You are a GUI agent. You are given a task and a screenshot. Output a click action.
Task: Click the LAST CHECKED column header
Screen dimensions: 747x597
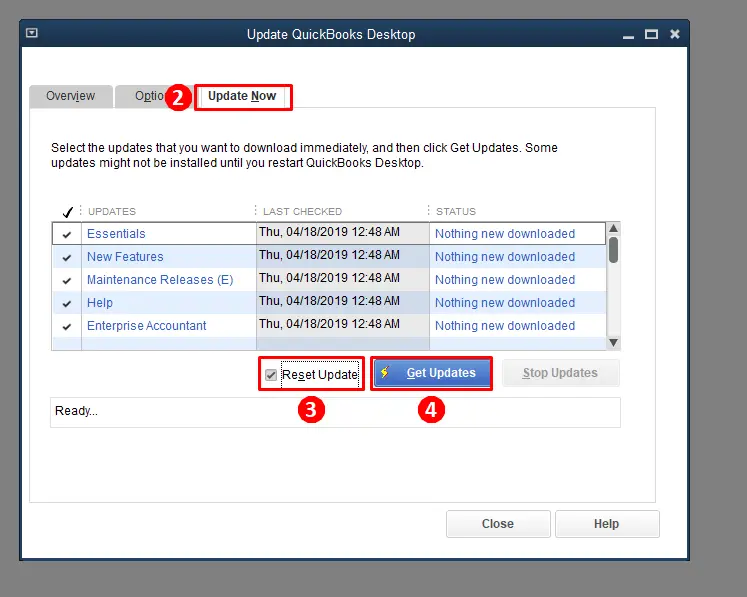click(x=303, y=212)
